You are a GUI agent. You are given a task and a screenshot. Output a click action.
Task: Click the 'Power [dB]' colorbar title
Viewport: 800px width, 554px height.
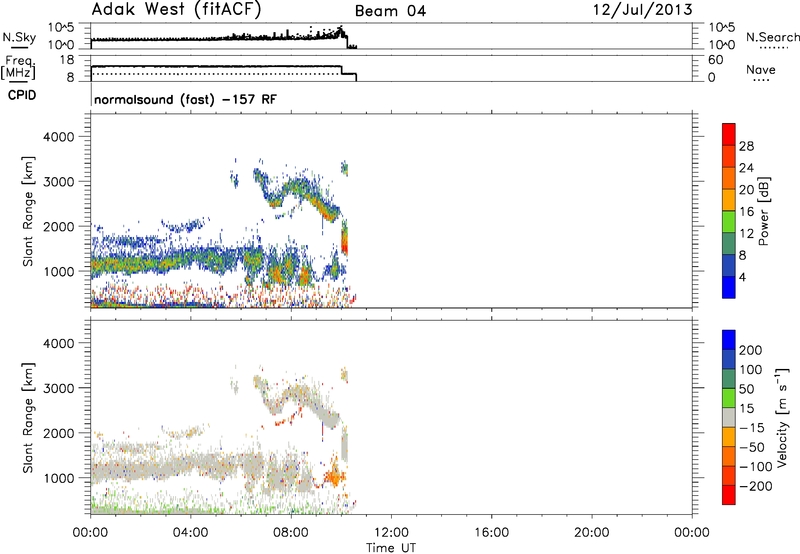[x=763, y=211]
